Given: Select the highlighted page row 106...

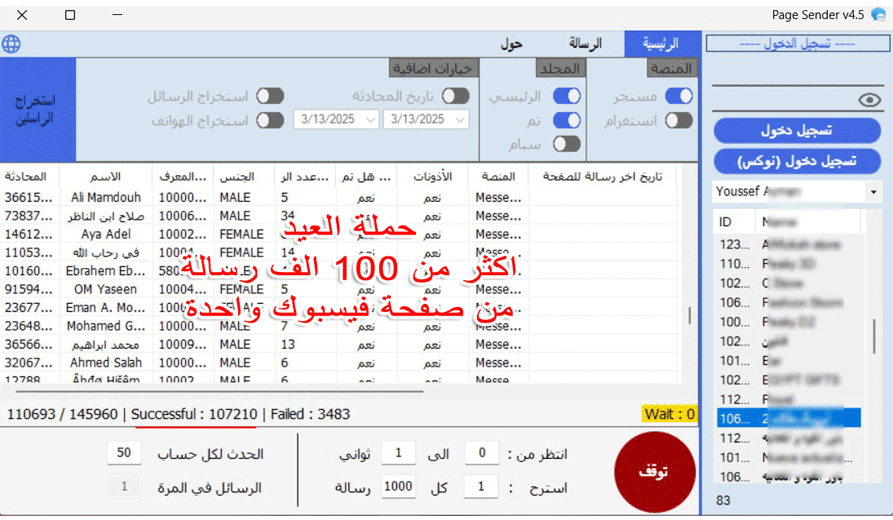Looking at the screenshot, I should (x=789, y=419).
